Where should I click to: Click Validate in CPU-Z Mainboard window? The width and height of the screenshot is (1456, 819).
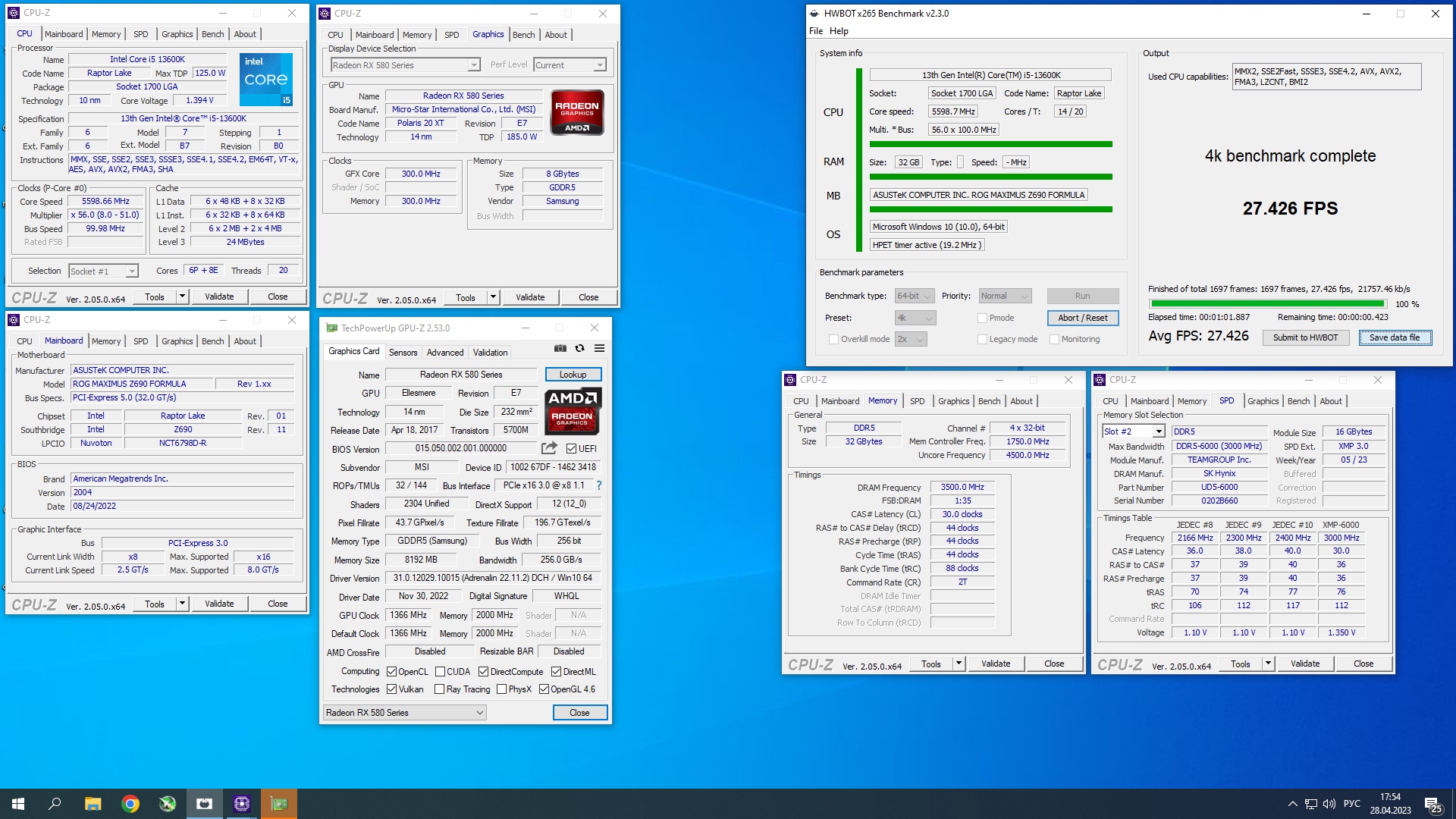(219, 604)
